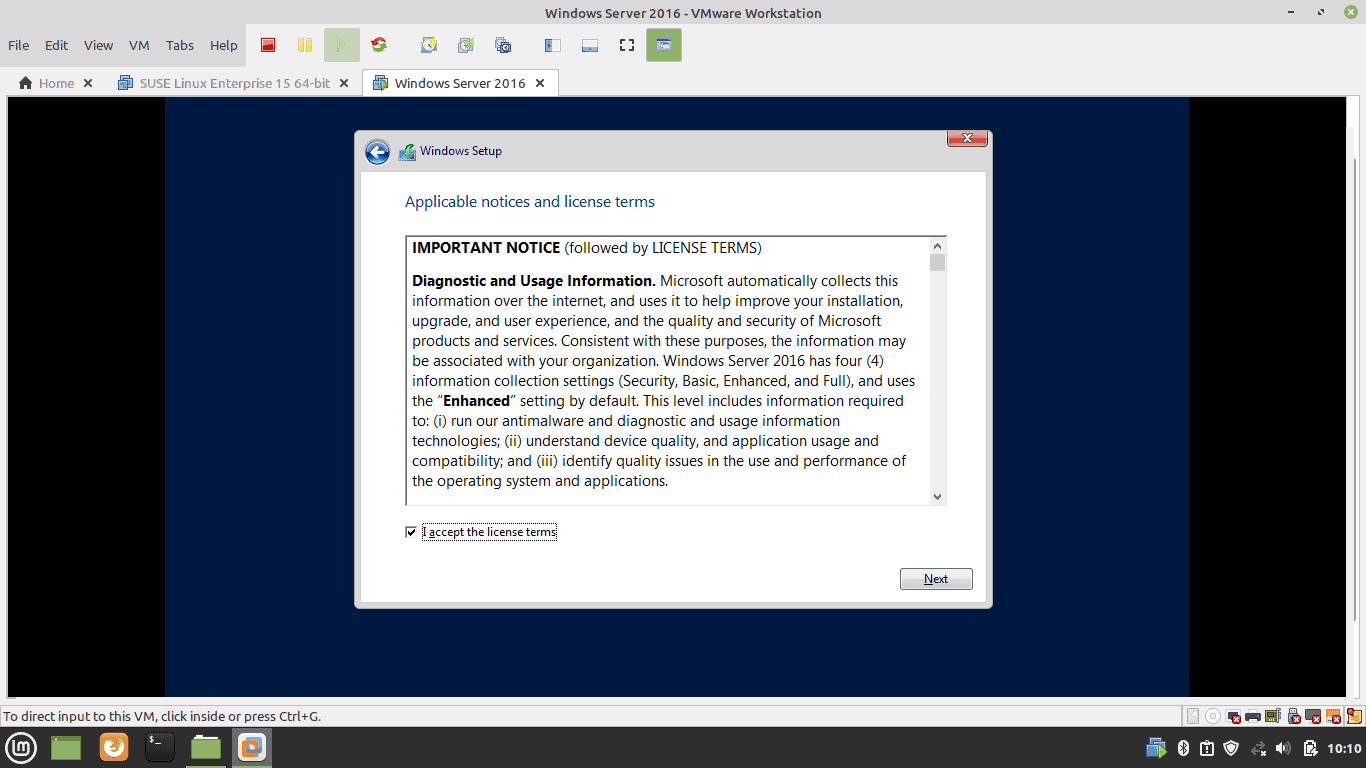
Task: Open the Edit menu
Action: (x=57, y=45)
